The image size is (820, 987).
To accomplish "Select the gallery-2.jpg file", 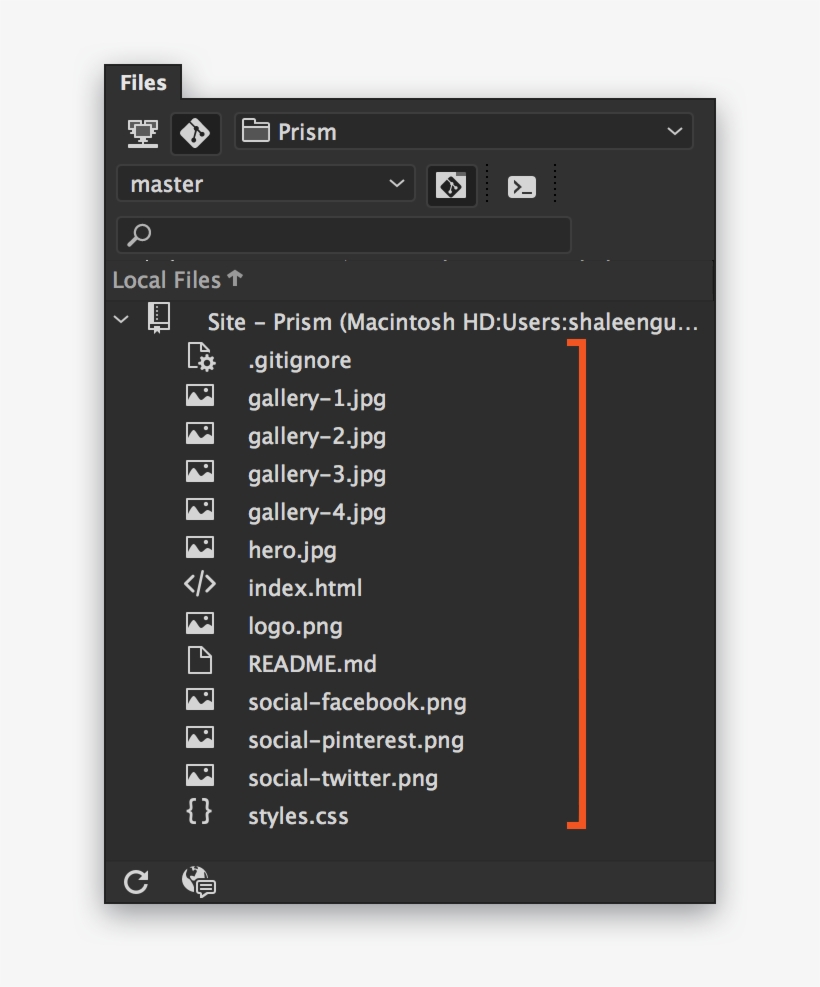I will (318, 435).
